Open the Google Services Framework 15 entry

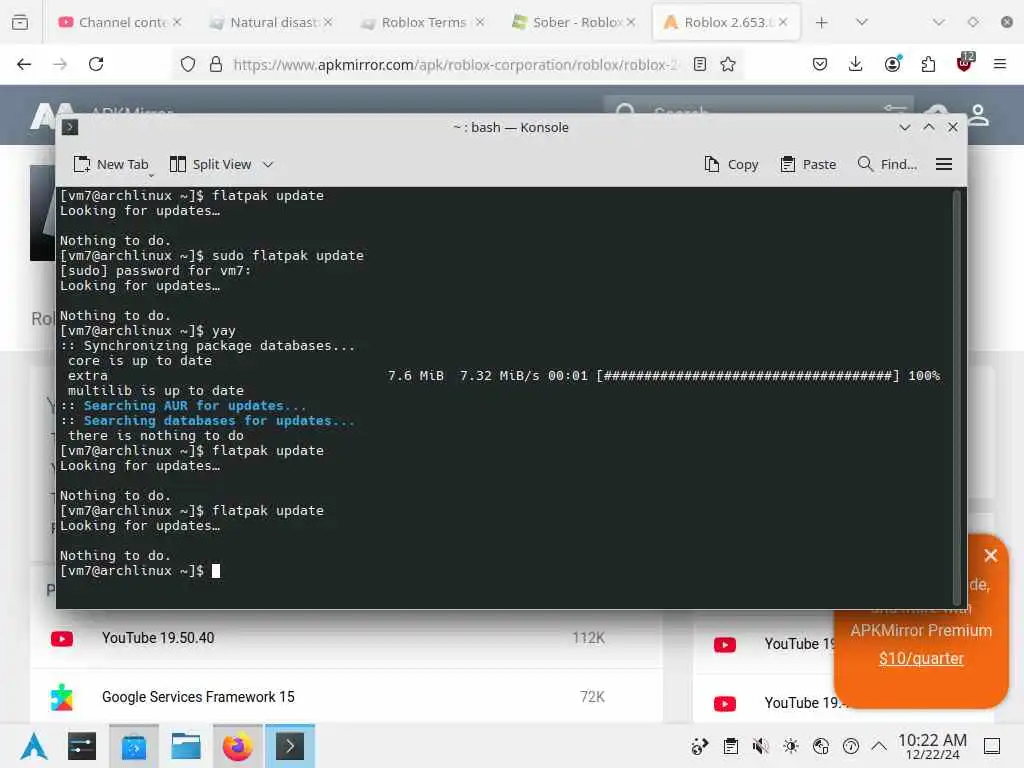click(198, 697)
